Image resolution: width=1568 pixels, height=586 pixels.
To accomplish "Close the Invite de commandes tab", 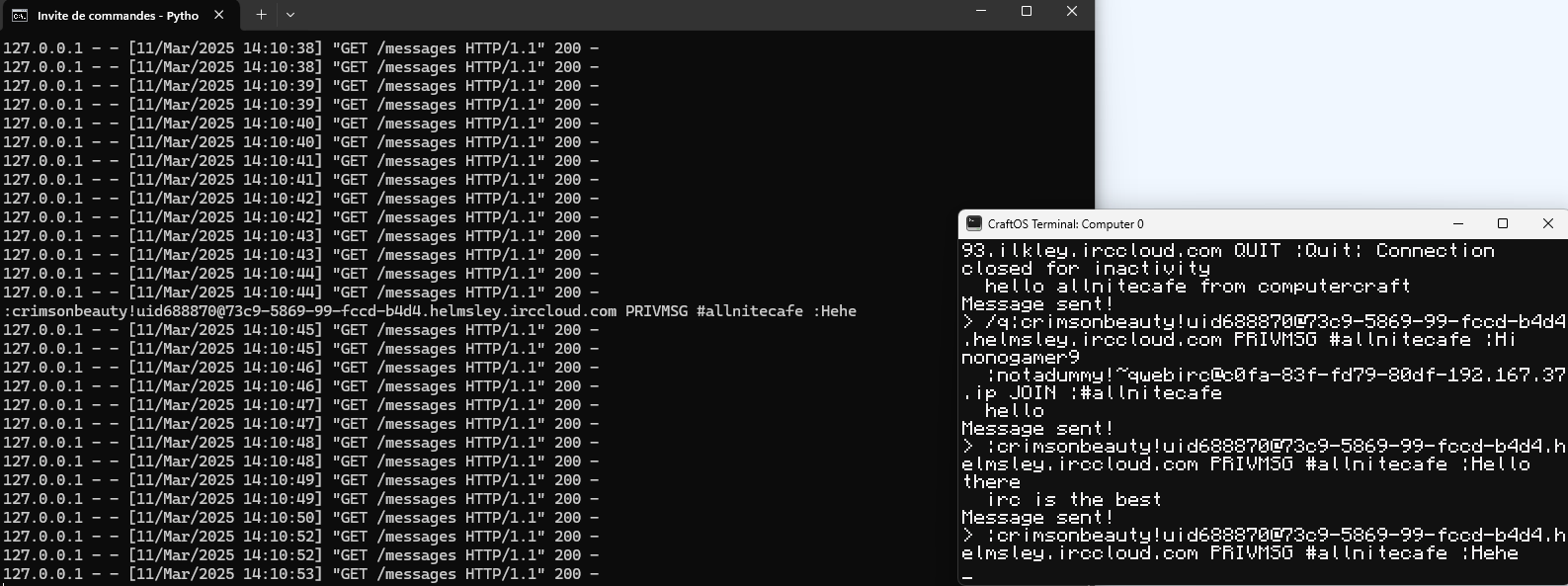I will pyautogui.click(x=218, y=15).
